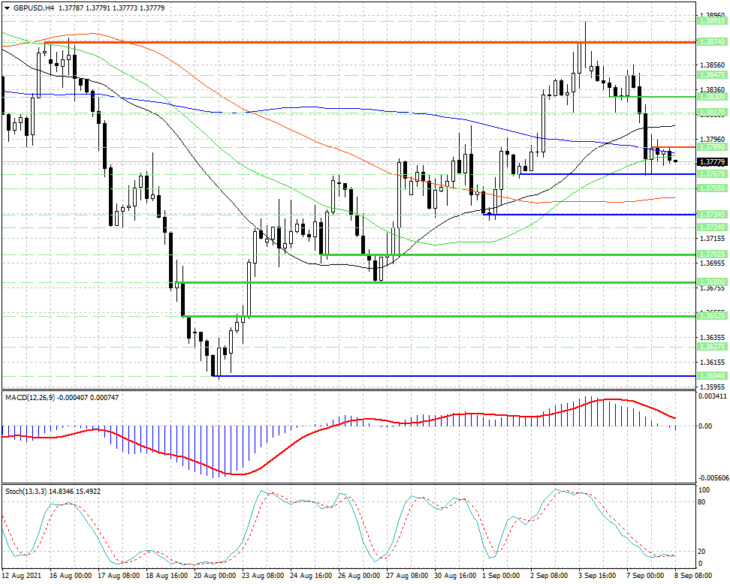This screenshot has width=730, height=584.
Task: Click the Stochastic 80 level scale label
Action: pos(703,502)
